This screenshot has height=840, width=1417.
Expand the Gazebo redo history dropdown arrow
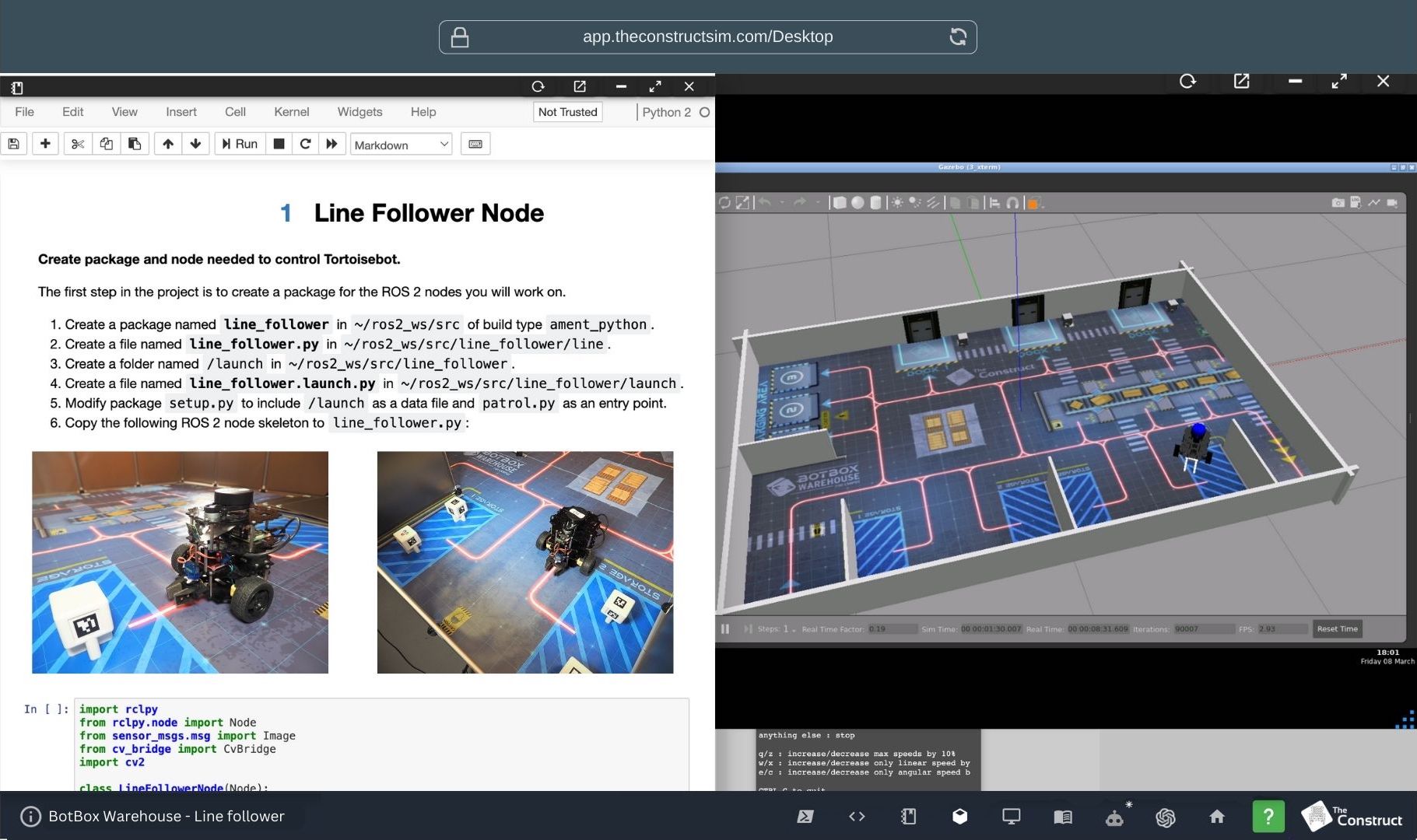click(x=818, y=203)
